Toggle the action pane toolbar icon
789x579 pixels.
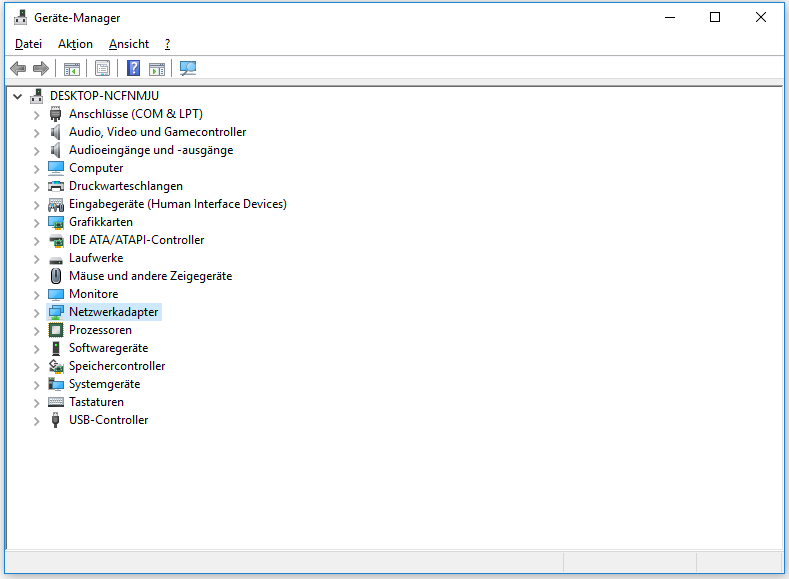157,68
